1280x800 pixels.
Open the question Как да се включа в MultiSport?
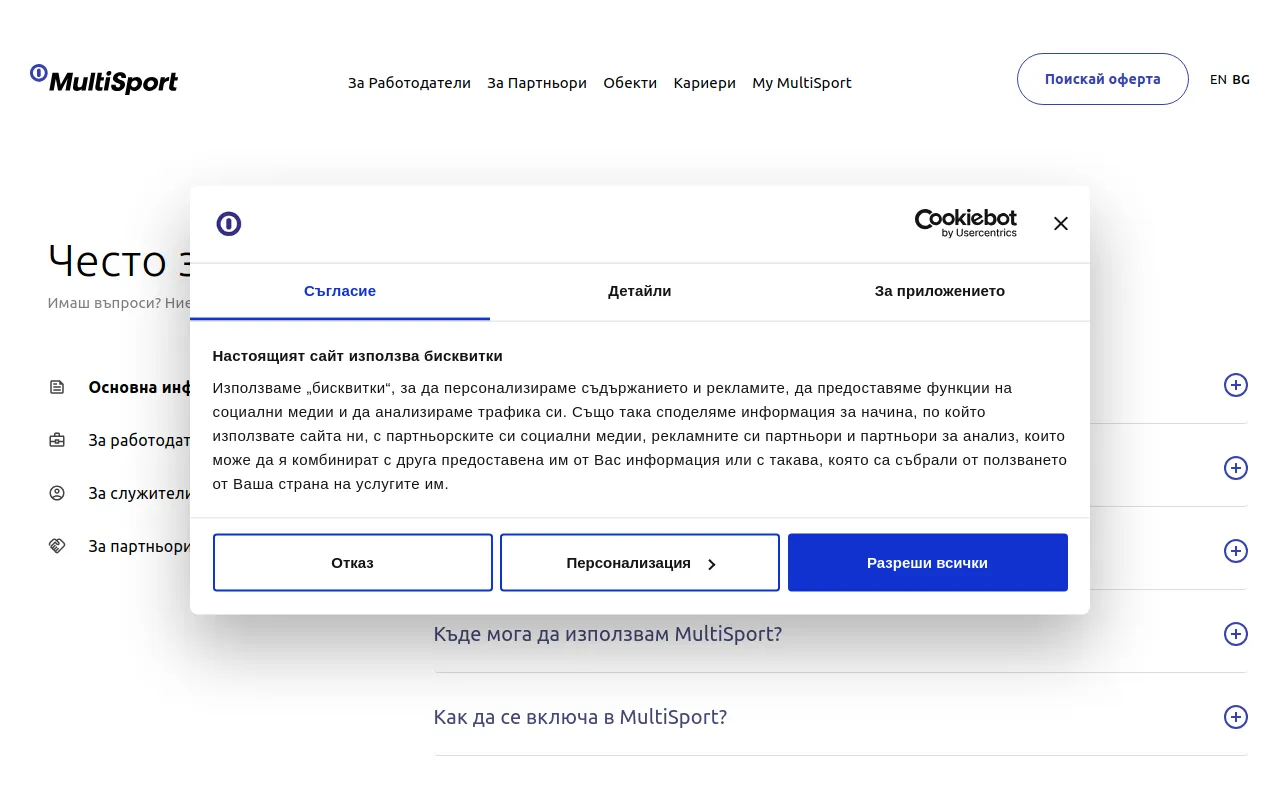point(580,717)
